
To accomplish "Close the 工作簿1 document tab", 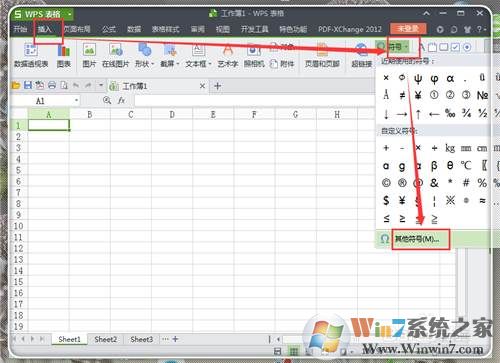I will pos(202,86).
